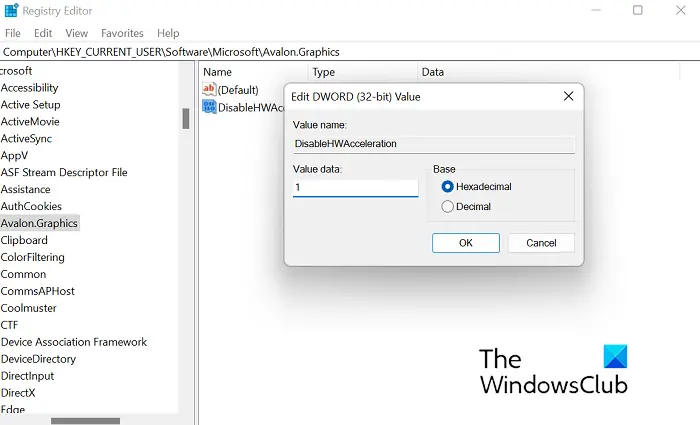Select the Accessibility registry key
This screenshot has width=700, height=425.
[x=29, y=88]
